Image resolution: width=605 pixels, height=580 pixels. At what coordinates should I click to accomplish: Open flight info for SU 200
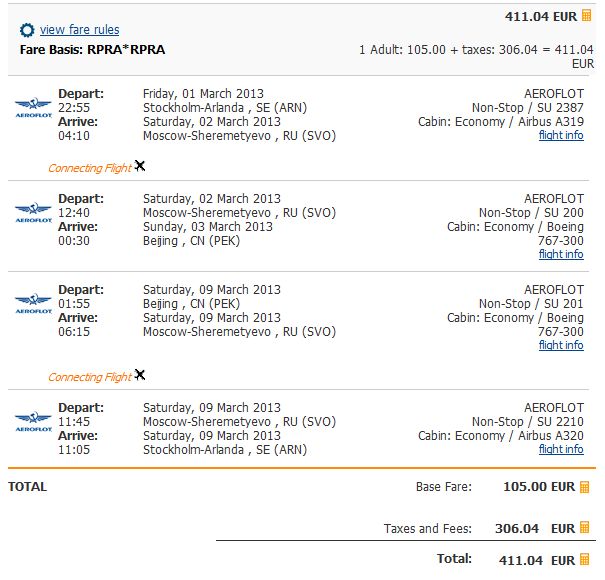[x=561, y=254]
